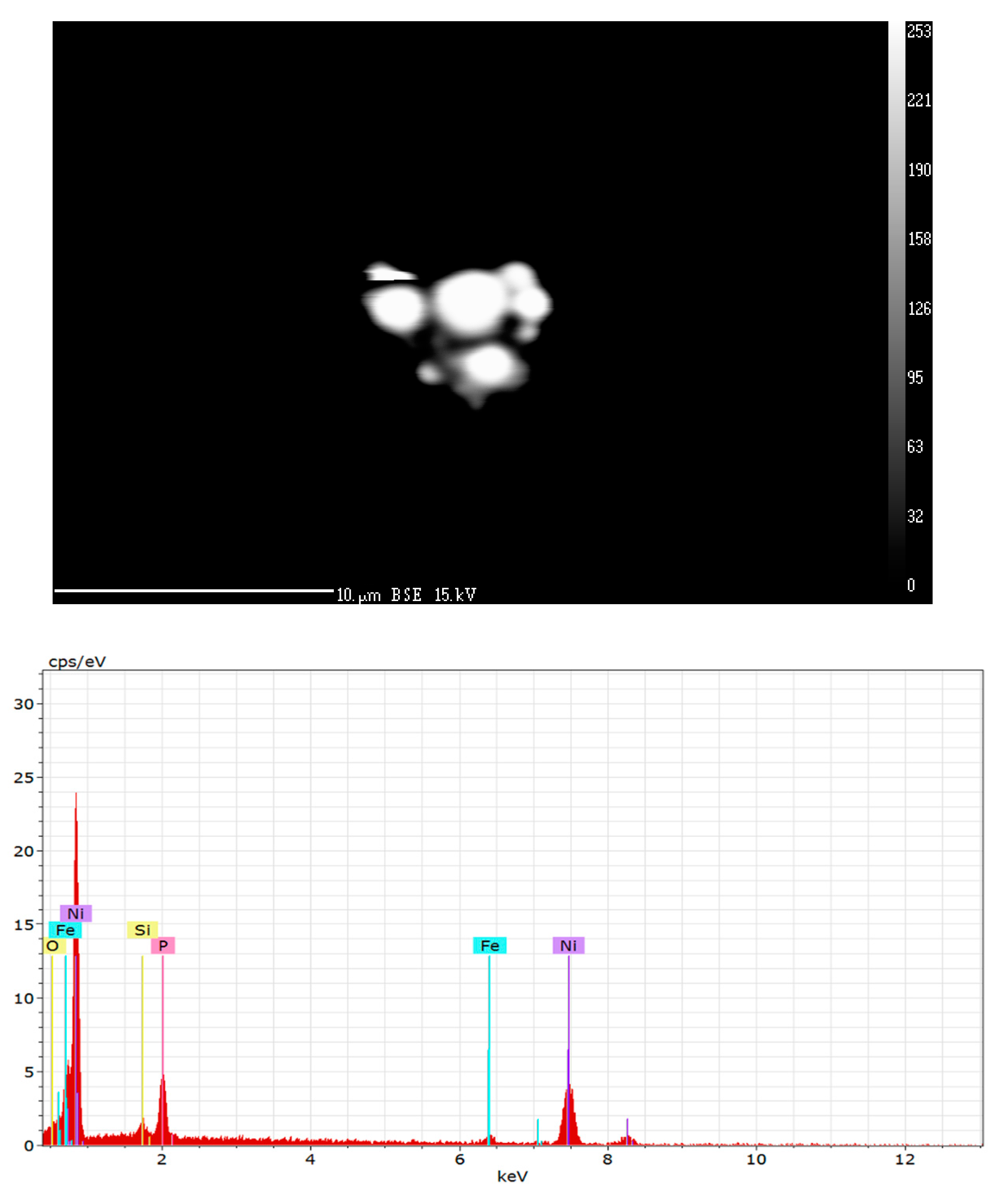Select the Fe label near 6.4 keV
Screen dimensions: 1008x1195
(490, 945)
